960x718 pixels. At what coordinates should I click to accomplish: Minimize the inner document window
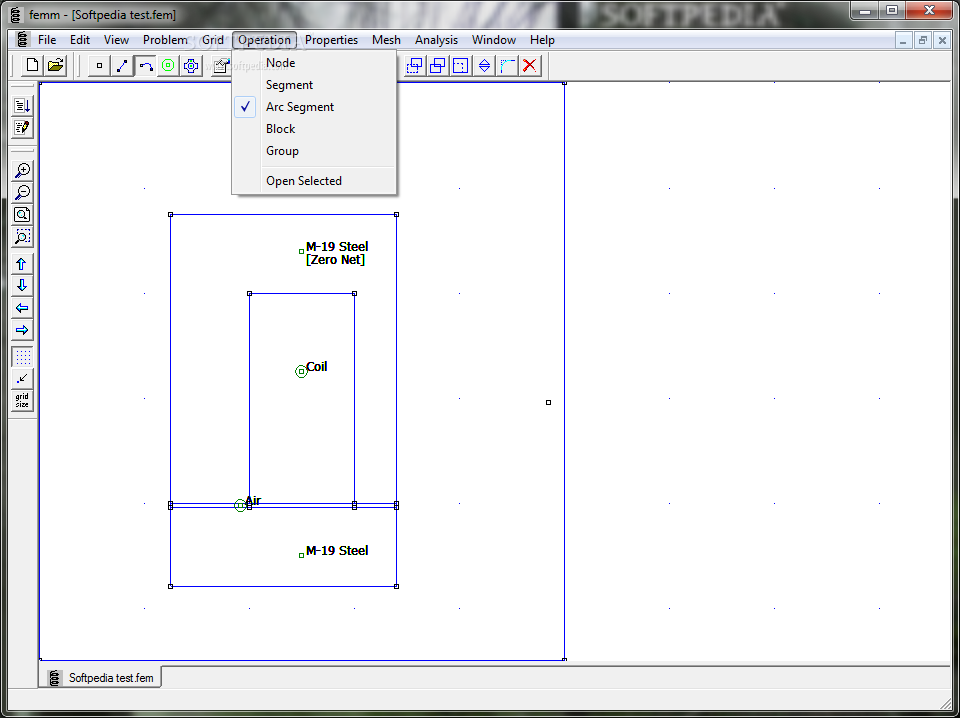click(904, 40)
